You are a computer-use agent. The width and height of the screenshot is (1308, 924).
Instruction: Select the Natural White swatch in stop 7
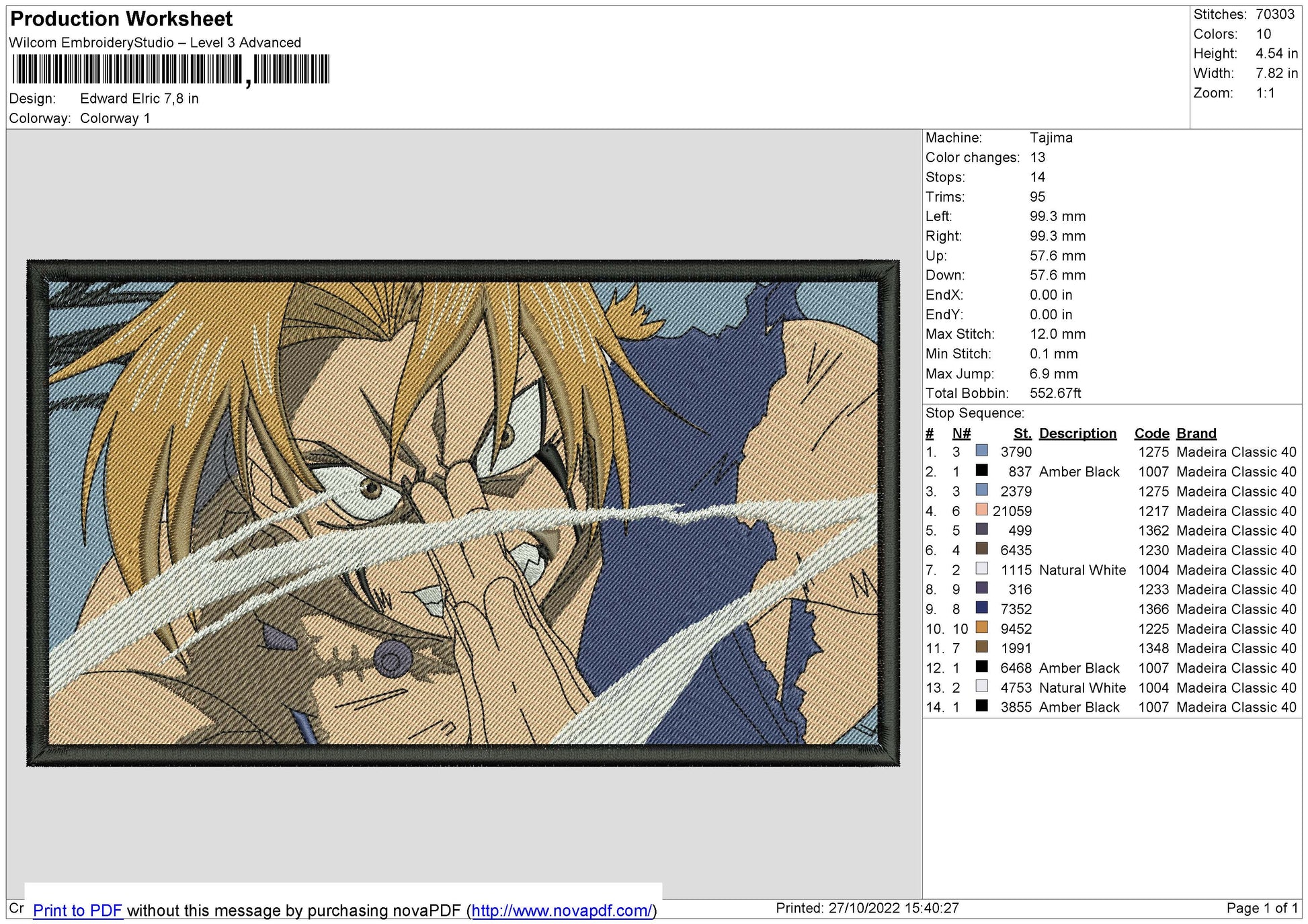click(x=982, y=569)
